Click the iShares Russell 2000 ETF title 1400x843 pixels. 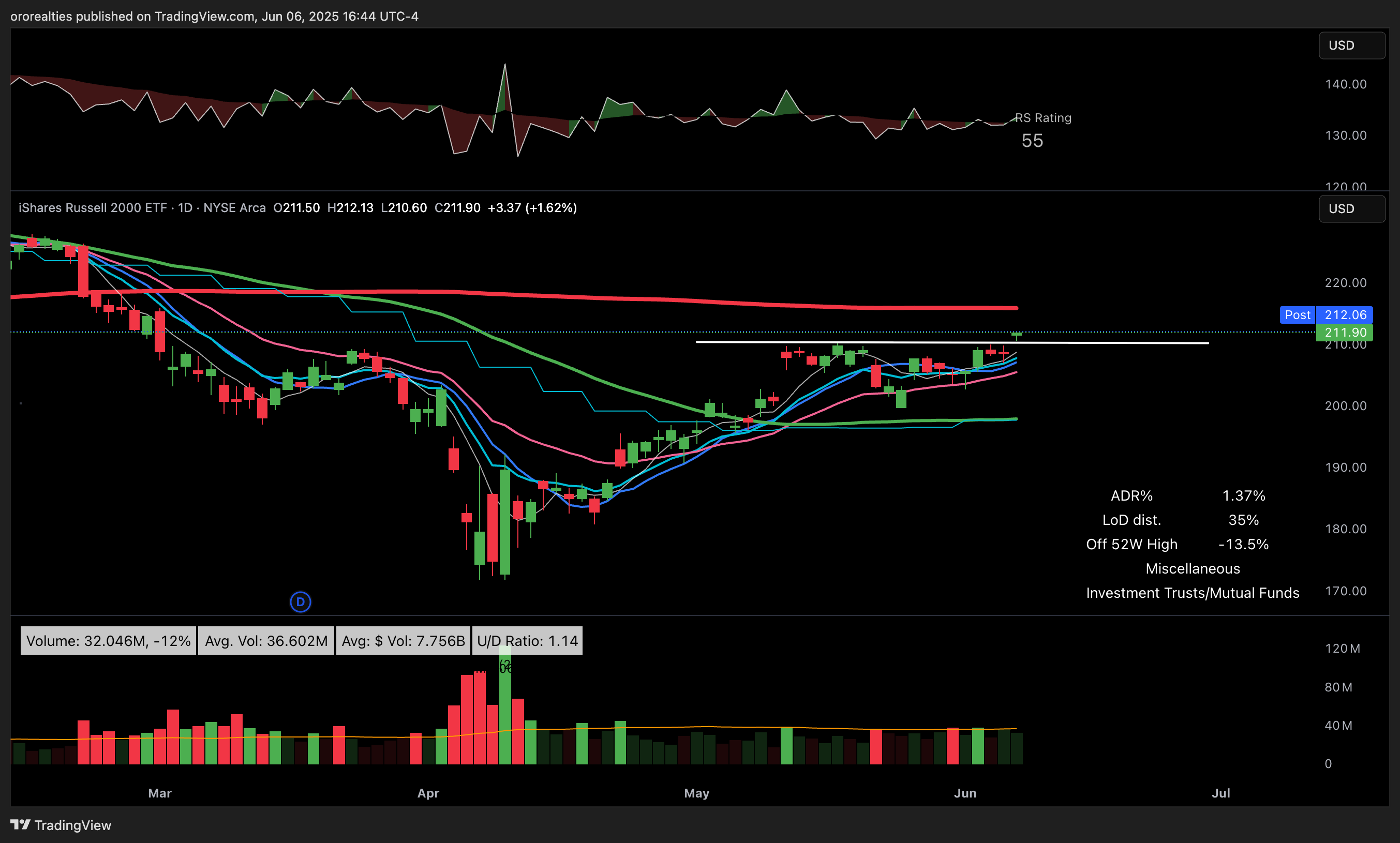93,208
